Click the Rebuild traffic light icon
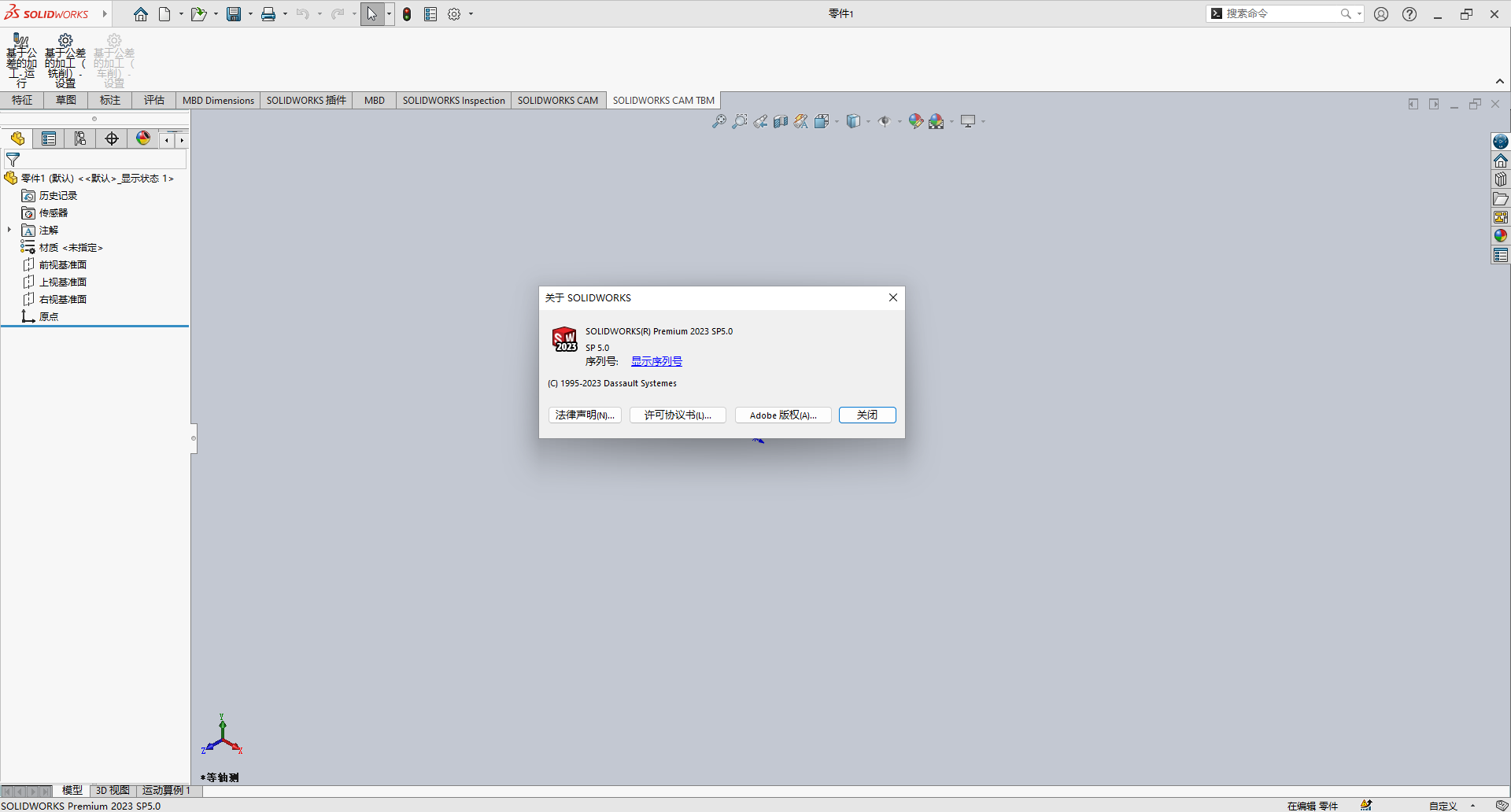1511x812 pixels. point(407,14)
